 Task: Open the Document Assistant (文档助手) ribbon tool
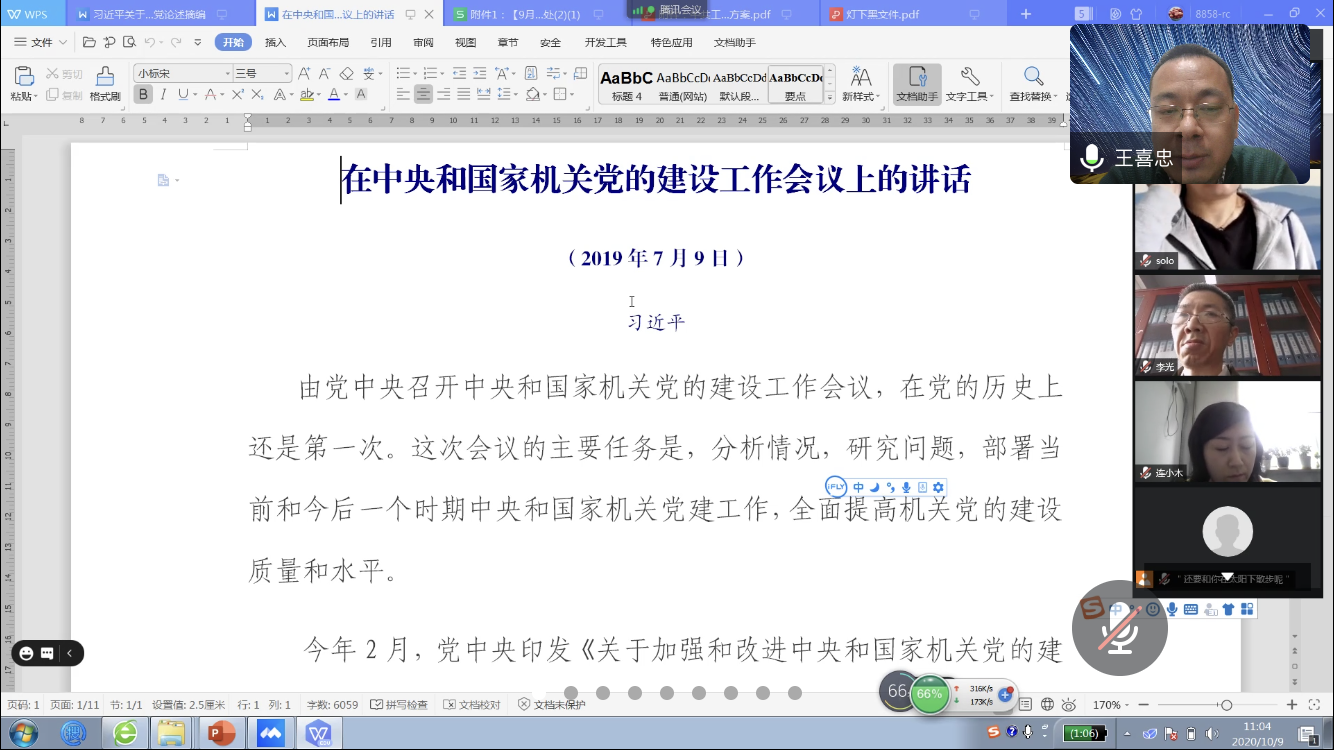tap(917, 83)
